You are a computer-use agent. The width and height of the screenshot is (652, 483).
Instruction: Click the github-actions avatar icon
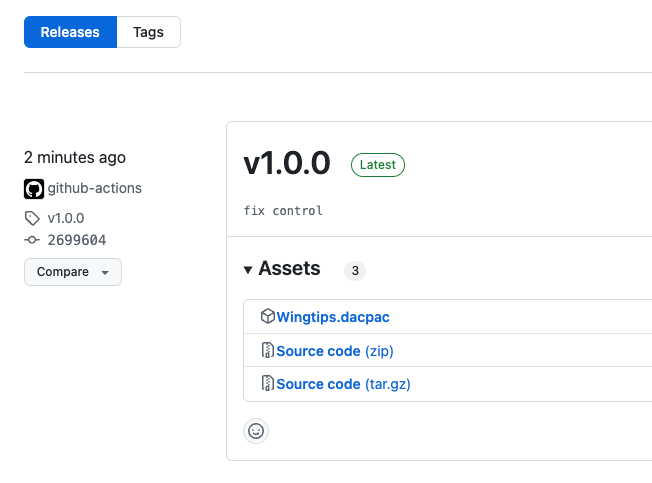(x=34, y=189)
